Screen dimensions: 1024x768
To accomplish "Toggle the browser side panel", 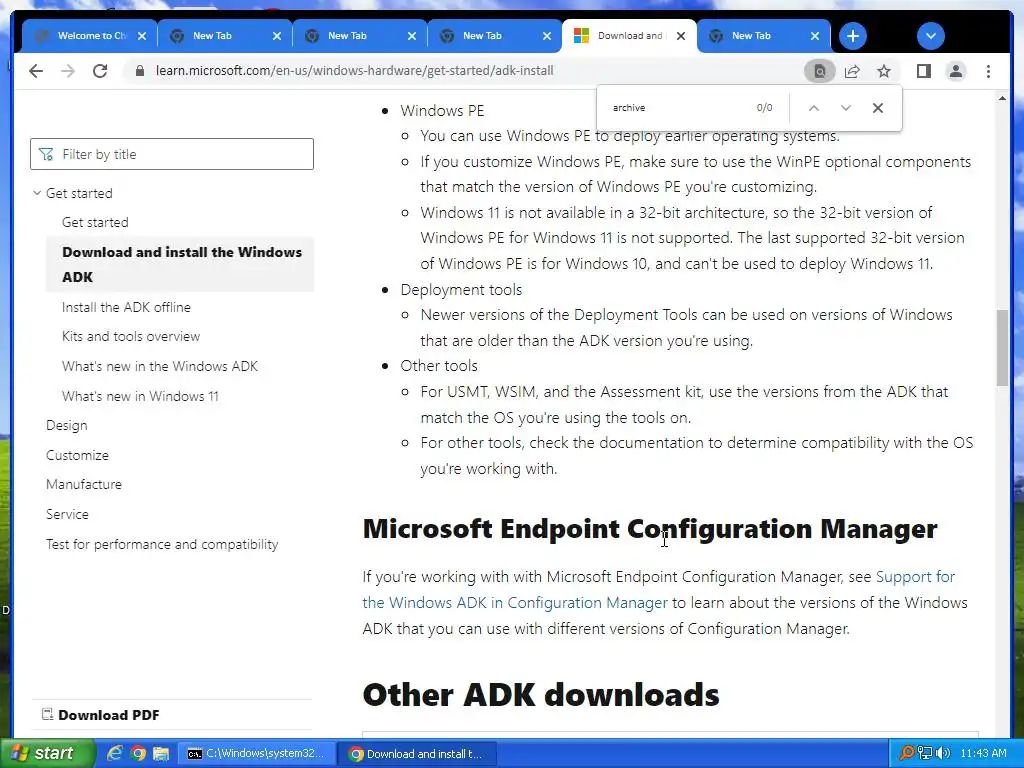I will point(923,71).
